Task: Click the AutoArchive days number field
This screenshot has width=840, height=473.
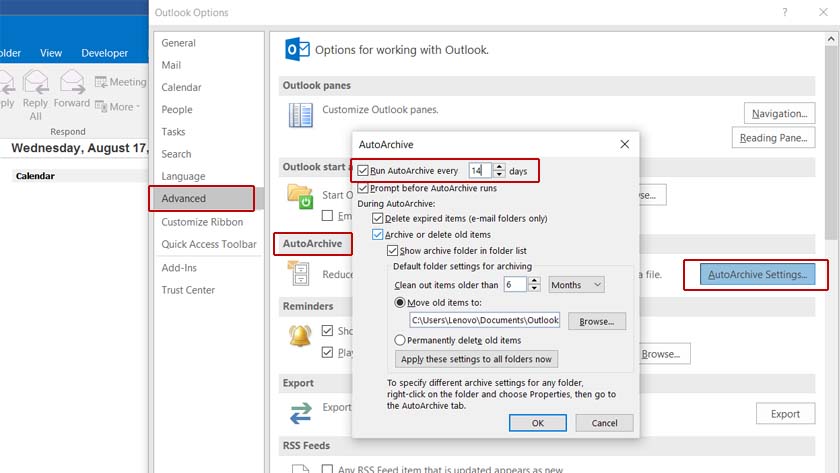Action: (x=481, y=170)
